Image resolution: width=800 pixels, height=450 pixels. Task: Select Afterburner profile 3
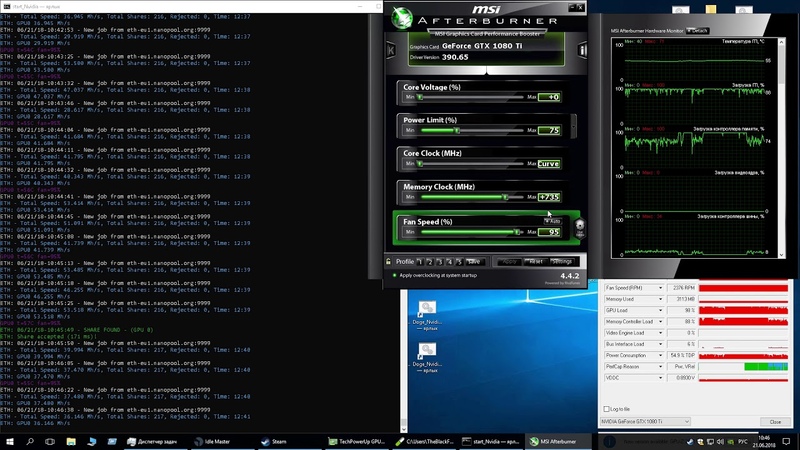pos(439,262)
